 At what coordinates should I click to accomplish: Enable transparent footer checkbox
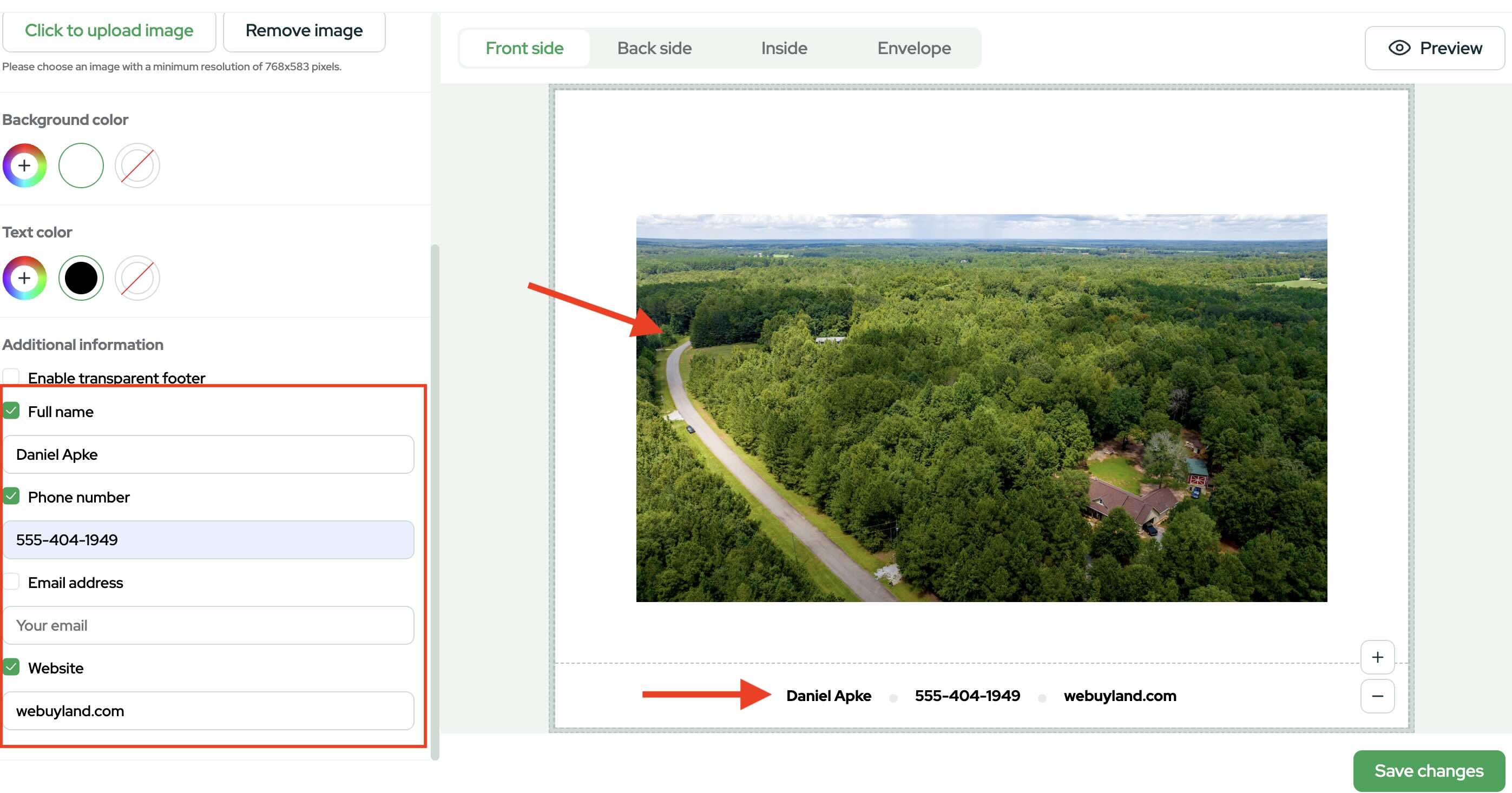11,376
